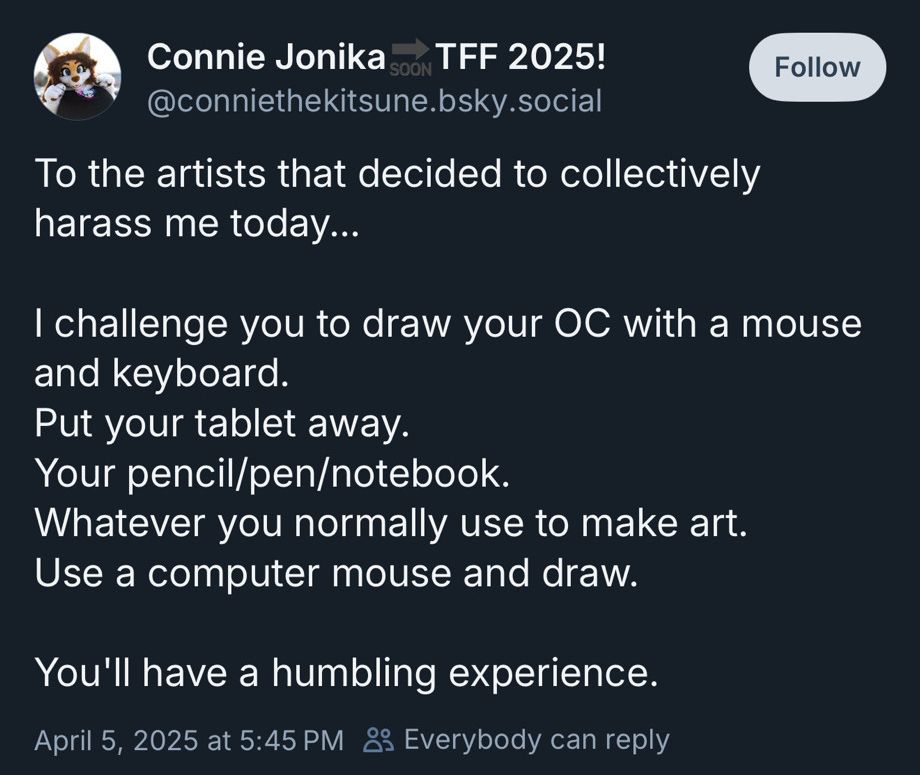Viewport: 920px width, 775px height.
Task: Click the "and keyboard." text line
Action: (161, 373)
